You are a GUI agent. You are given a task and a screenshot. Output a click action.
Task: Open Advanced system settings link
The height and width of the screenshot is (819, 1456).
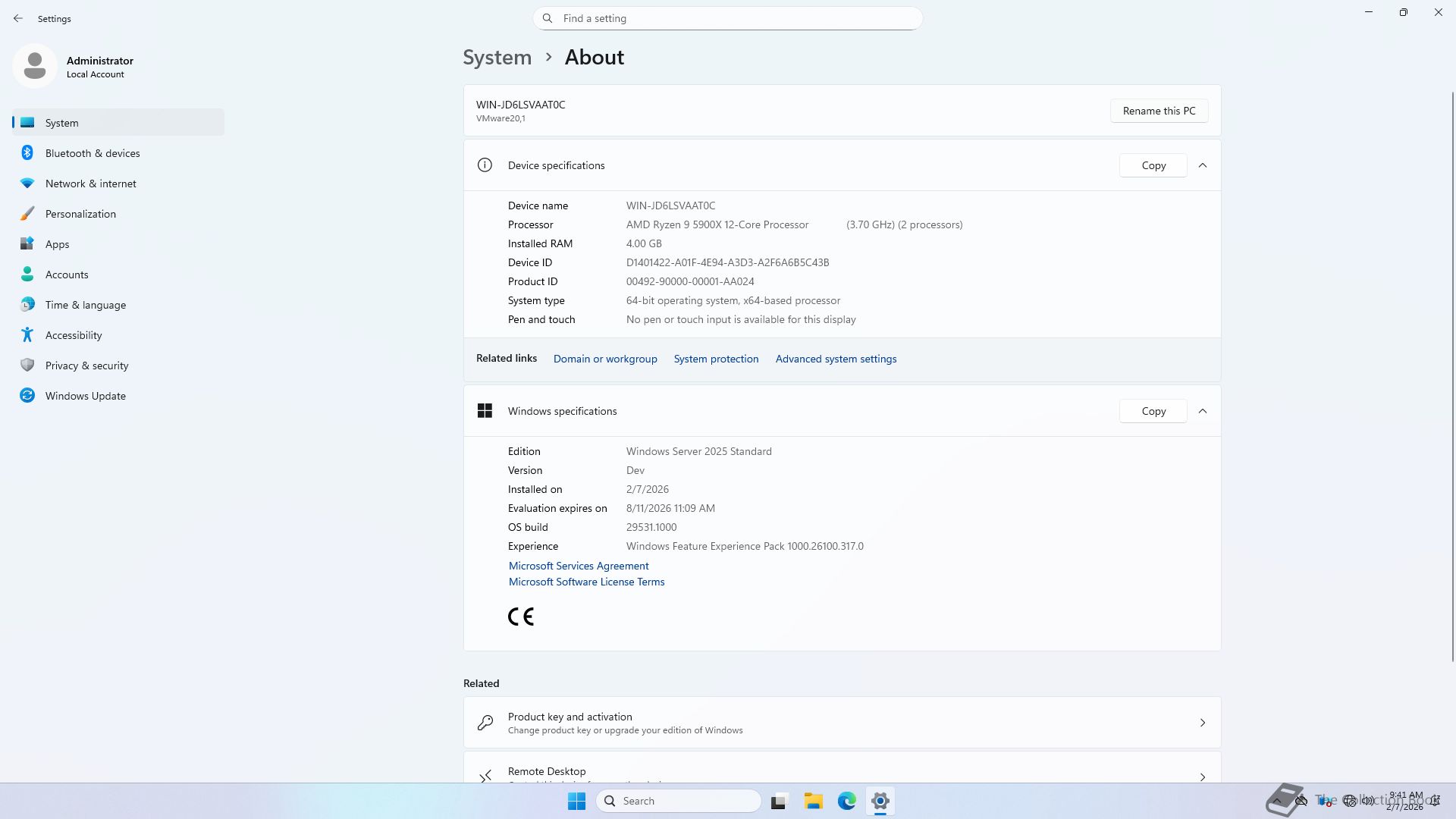pos(836,359)
